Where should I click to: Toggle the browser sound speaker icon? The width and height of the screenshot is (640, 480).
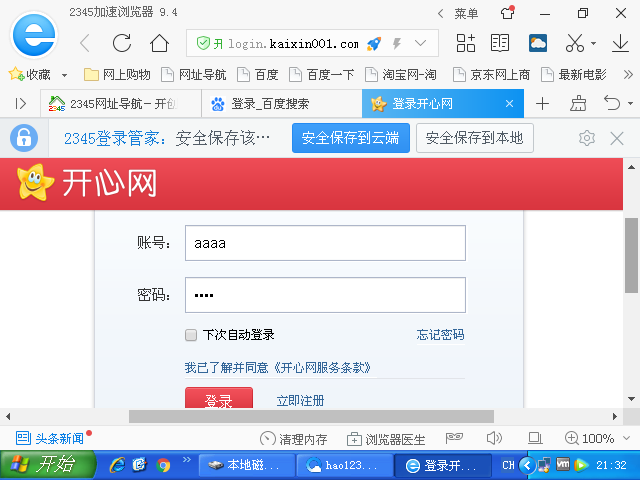tap(494, 438)
